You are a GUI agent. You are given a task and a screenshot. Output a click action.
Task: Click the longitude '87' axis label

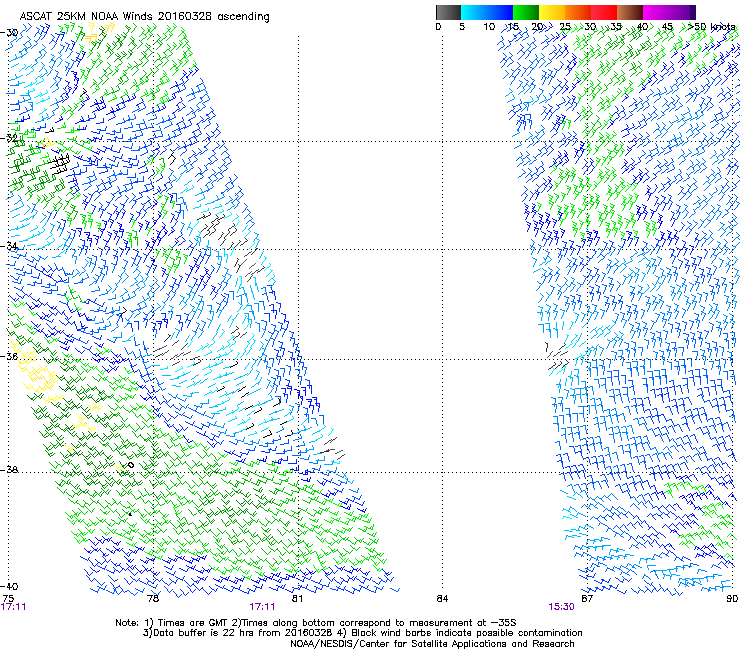coord(587,599)
